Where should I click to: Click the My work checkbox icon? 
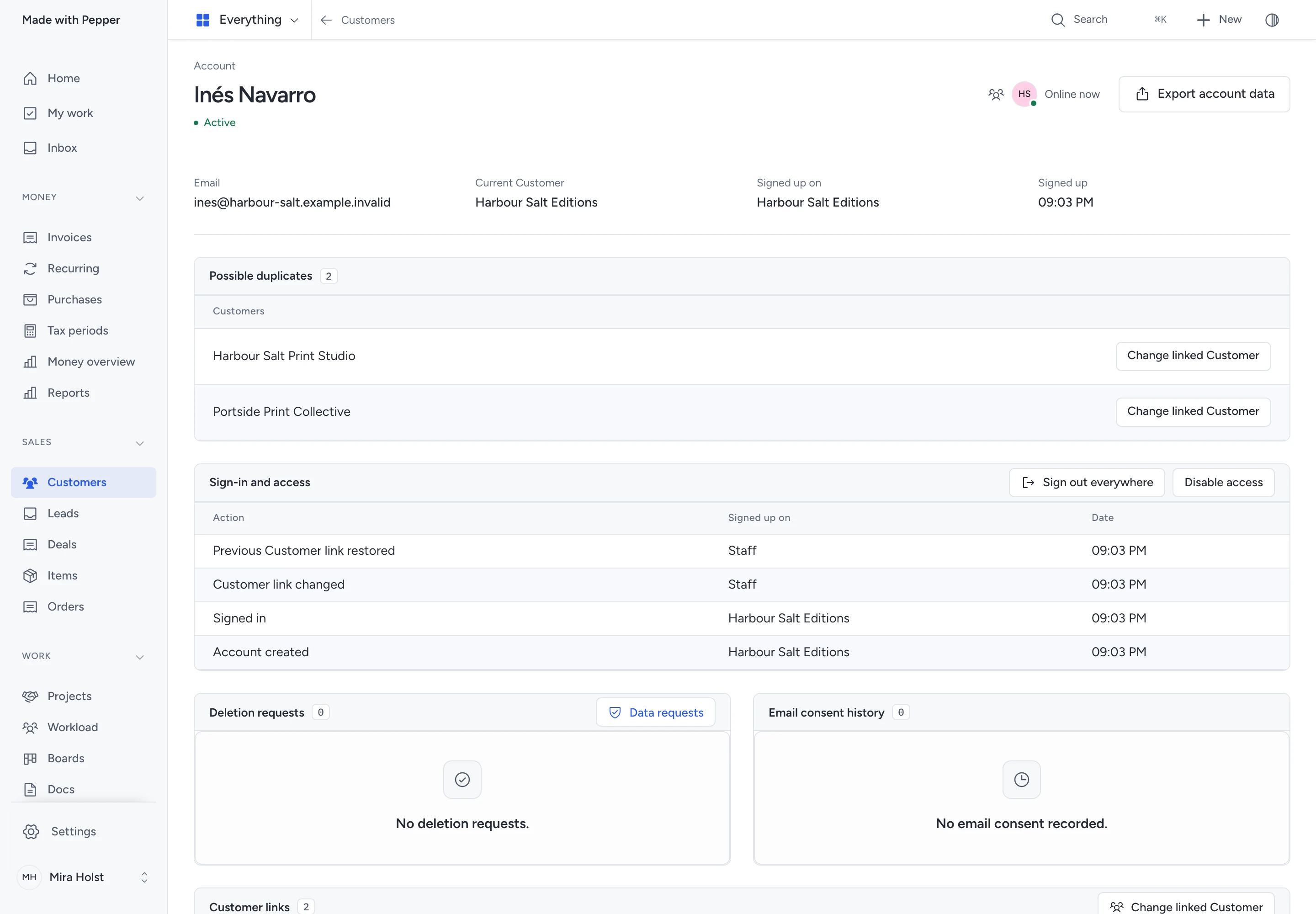30,113
